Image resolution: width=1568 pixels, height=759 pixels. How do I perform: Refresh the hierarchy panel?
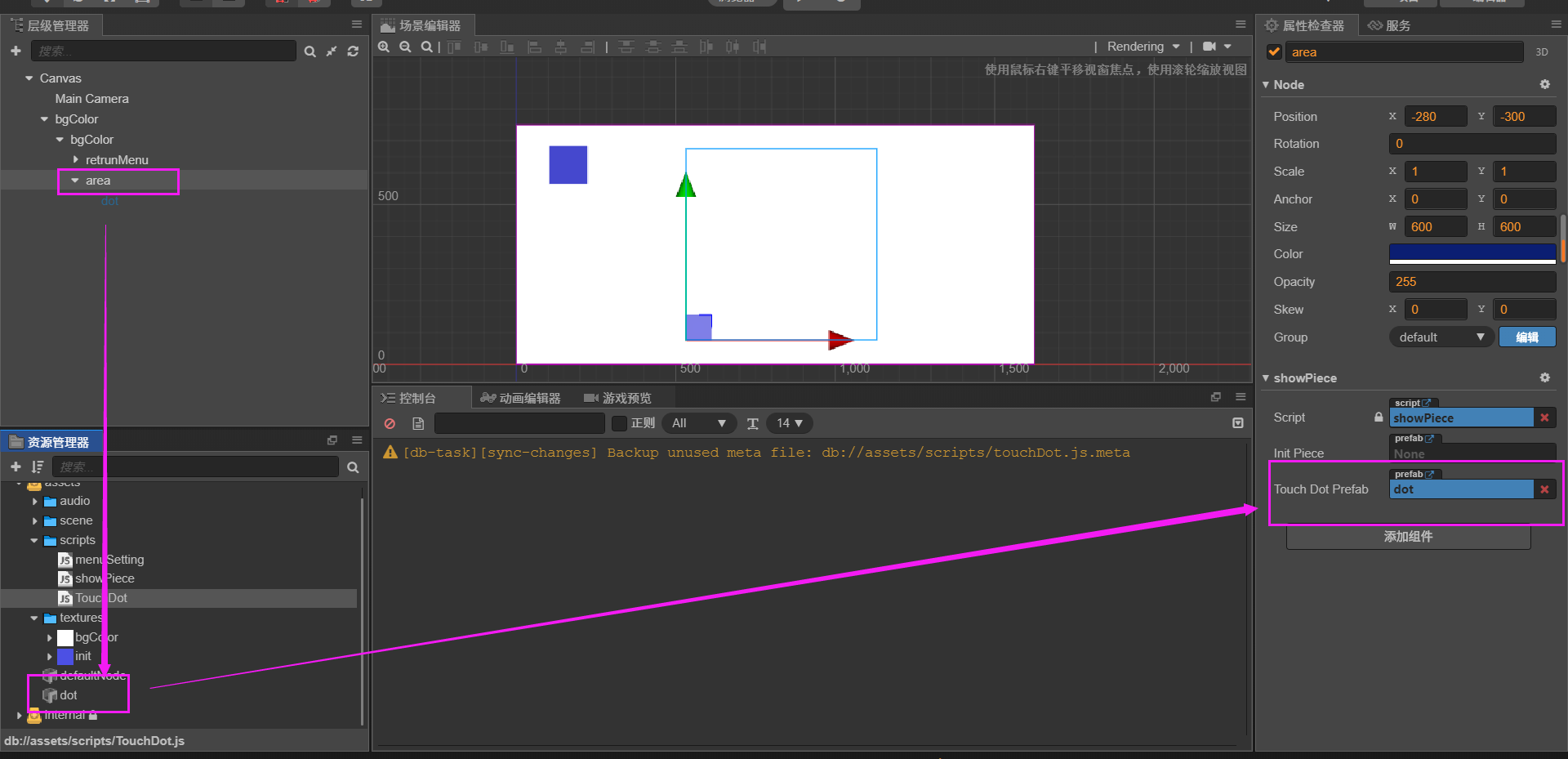pos(353,51)
